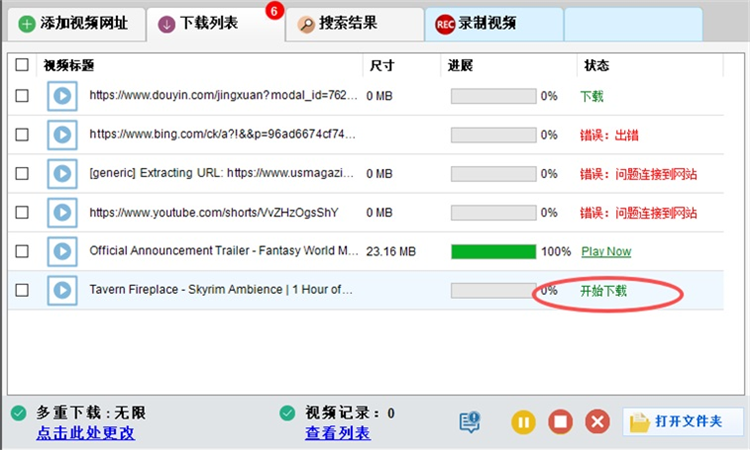Click green check icon beside 多重下载
The image size is (750, 450).
pos(19,413)
